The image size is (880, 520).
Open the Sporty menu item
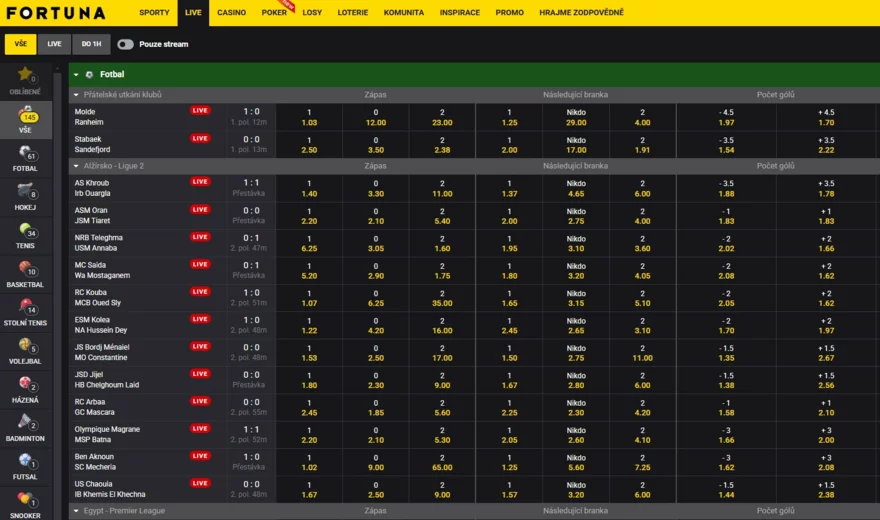[x=154, y=12]
